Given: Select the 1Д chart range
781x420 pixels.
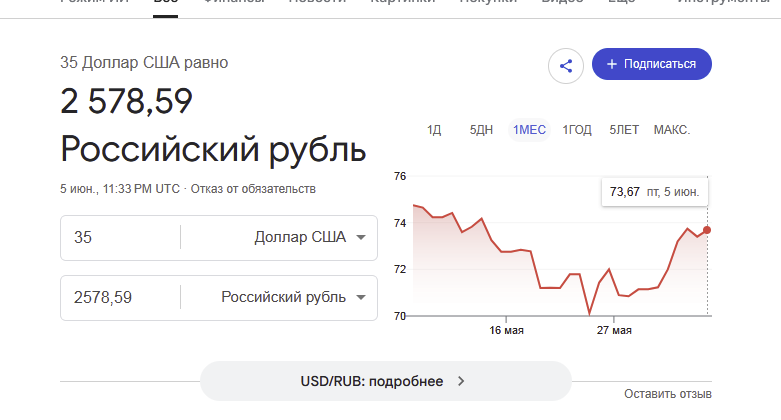Looking at the screenshot, I should click(434, 130).
